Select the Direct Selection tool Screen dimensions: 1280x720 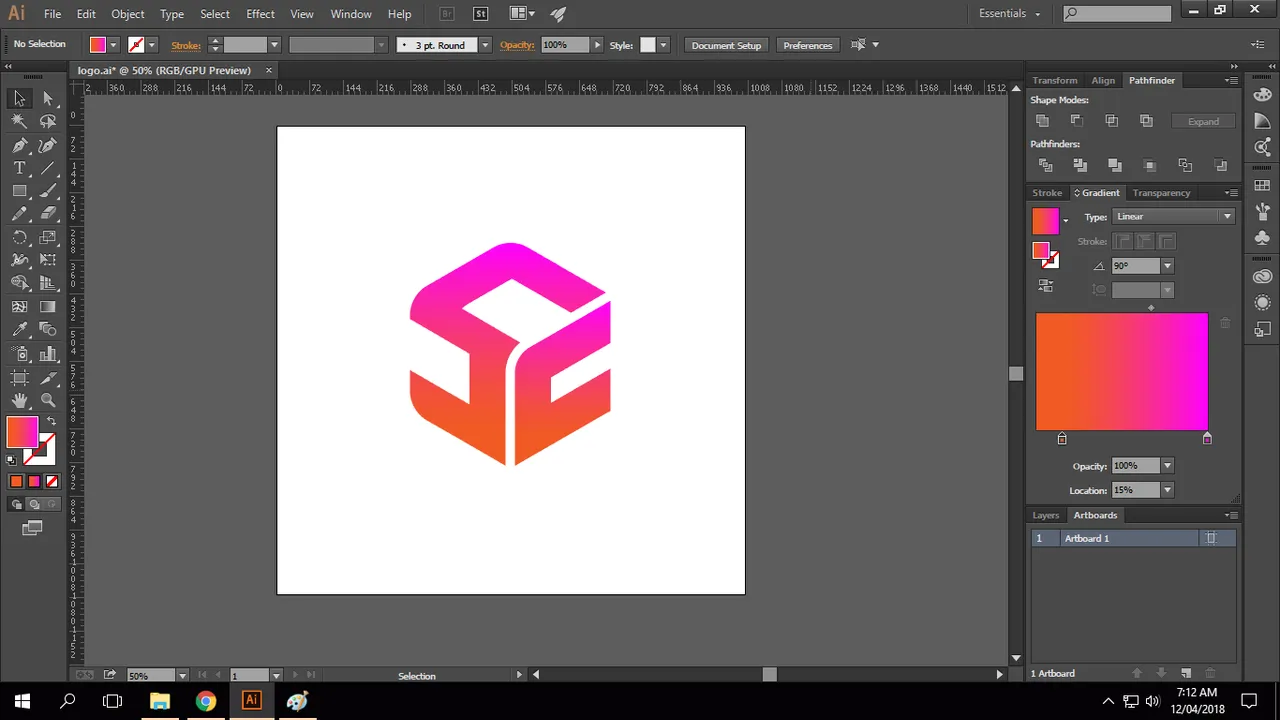[48, 98]
